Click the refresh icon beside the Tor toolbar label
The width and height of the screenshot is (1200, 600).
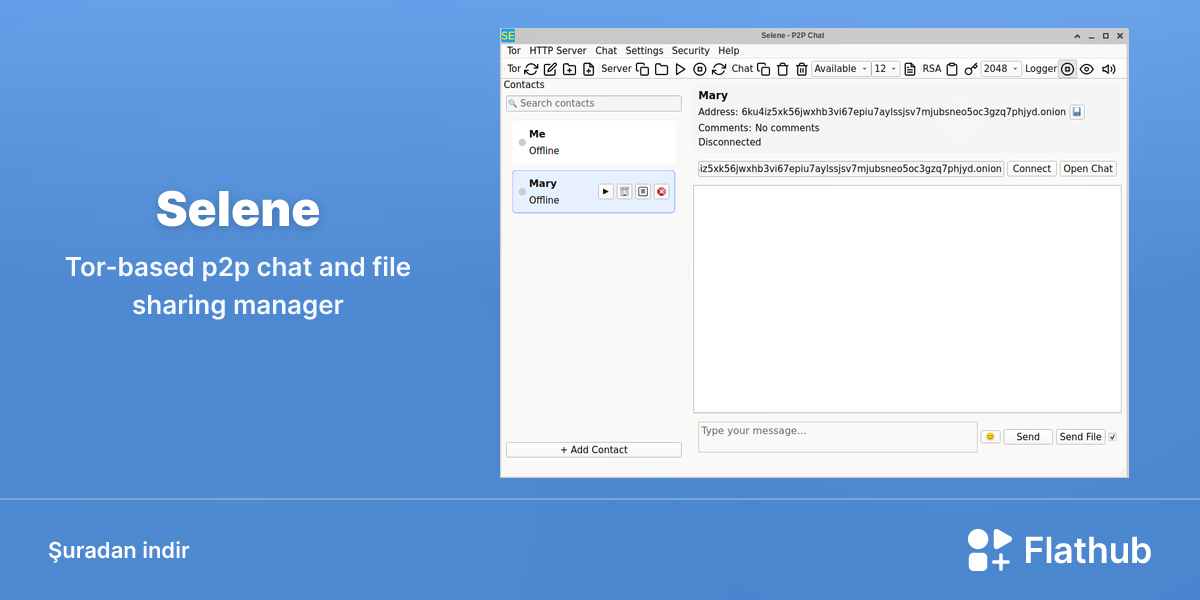click(x=531, y=69)
